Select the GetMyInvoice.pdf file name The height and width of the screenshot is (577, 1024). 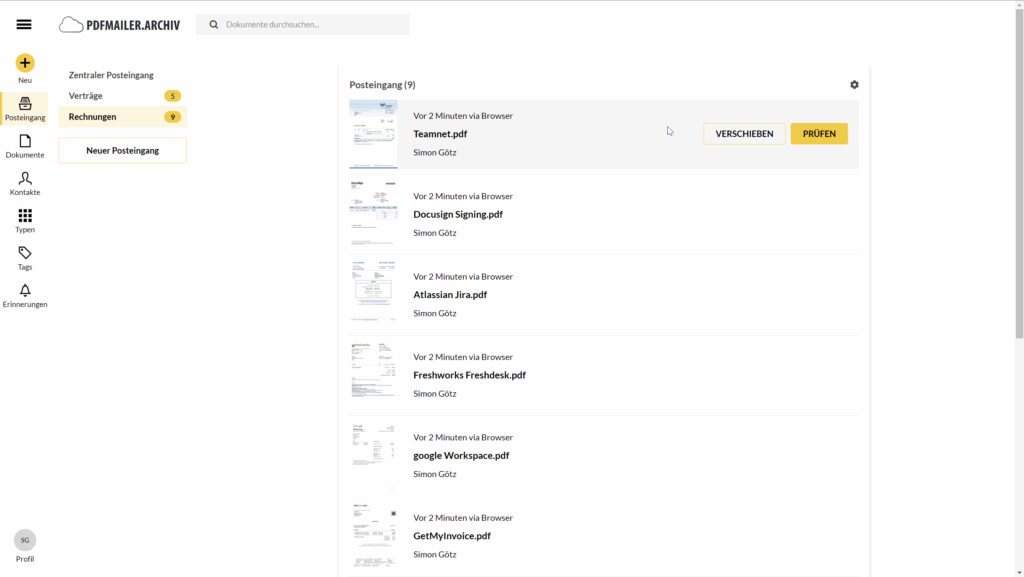point(452,536)
